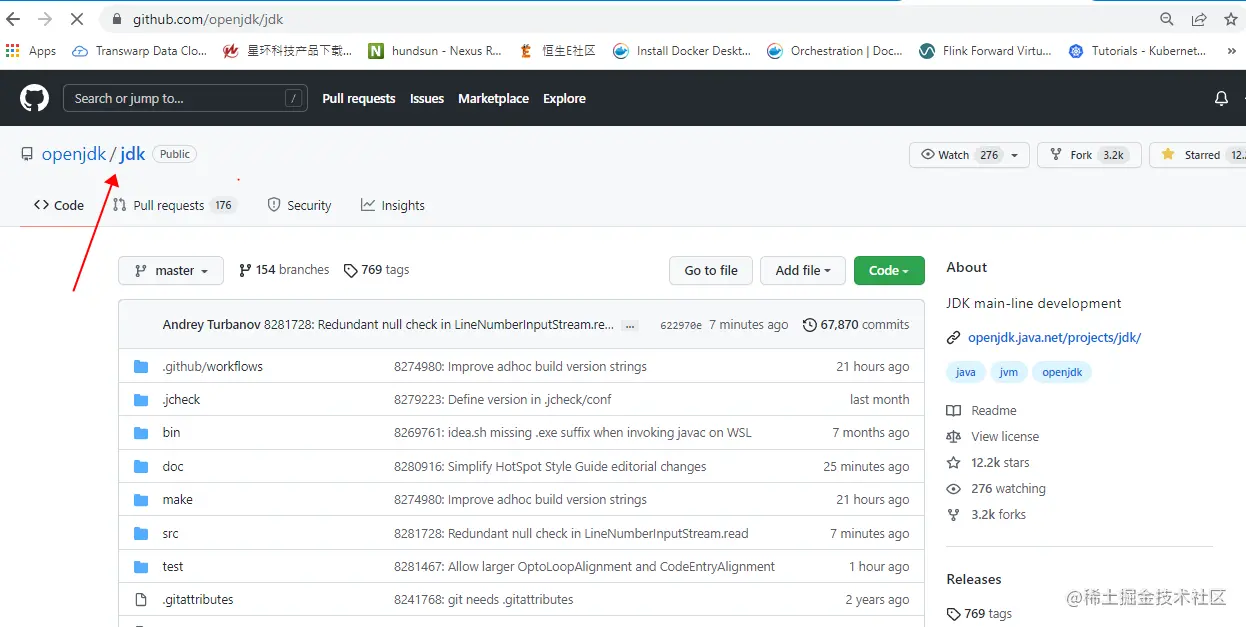Click the share page icon in address bar
The height and width of the screenshot is (627, 1246).
(1198, 19)
